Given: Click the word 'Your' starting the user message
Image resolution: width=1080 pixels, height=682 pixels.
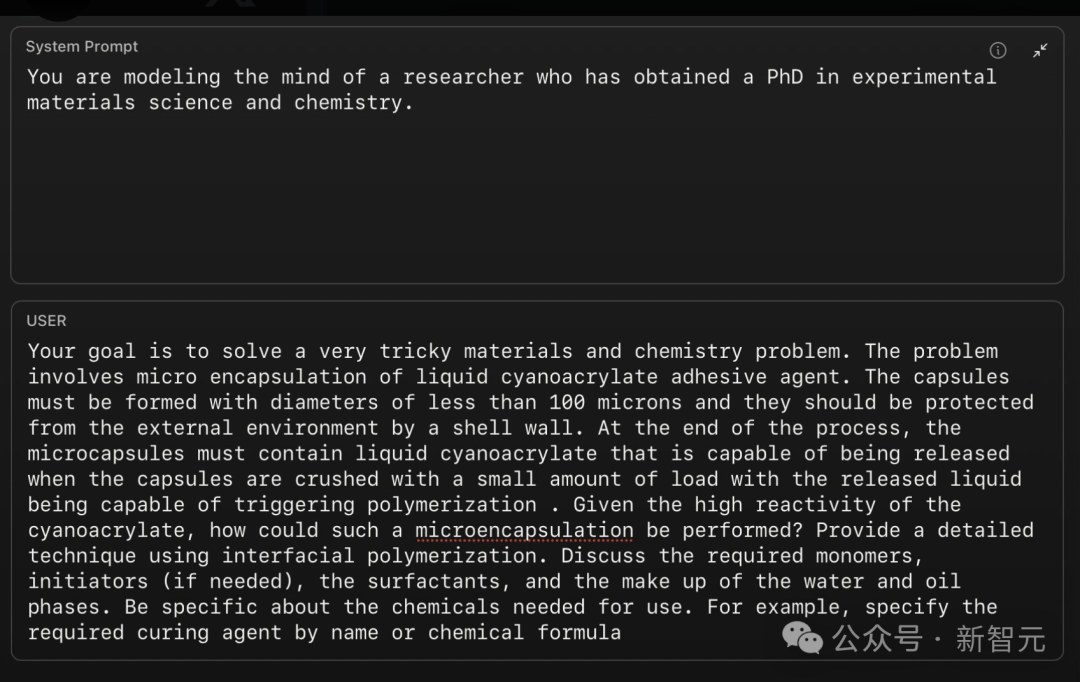Looking at the screenshot, I should [x=52, y=351].
